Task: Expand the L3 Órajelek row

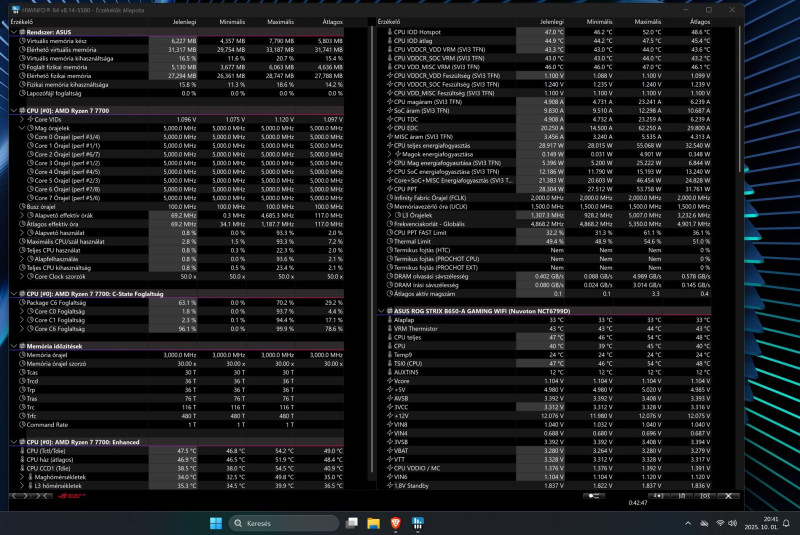Action: (389, 215)
